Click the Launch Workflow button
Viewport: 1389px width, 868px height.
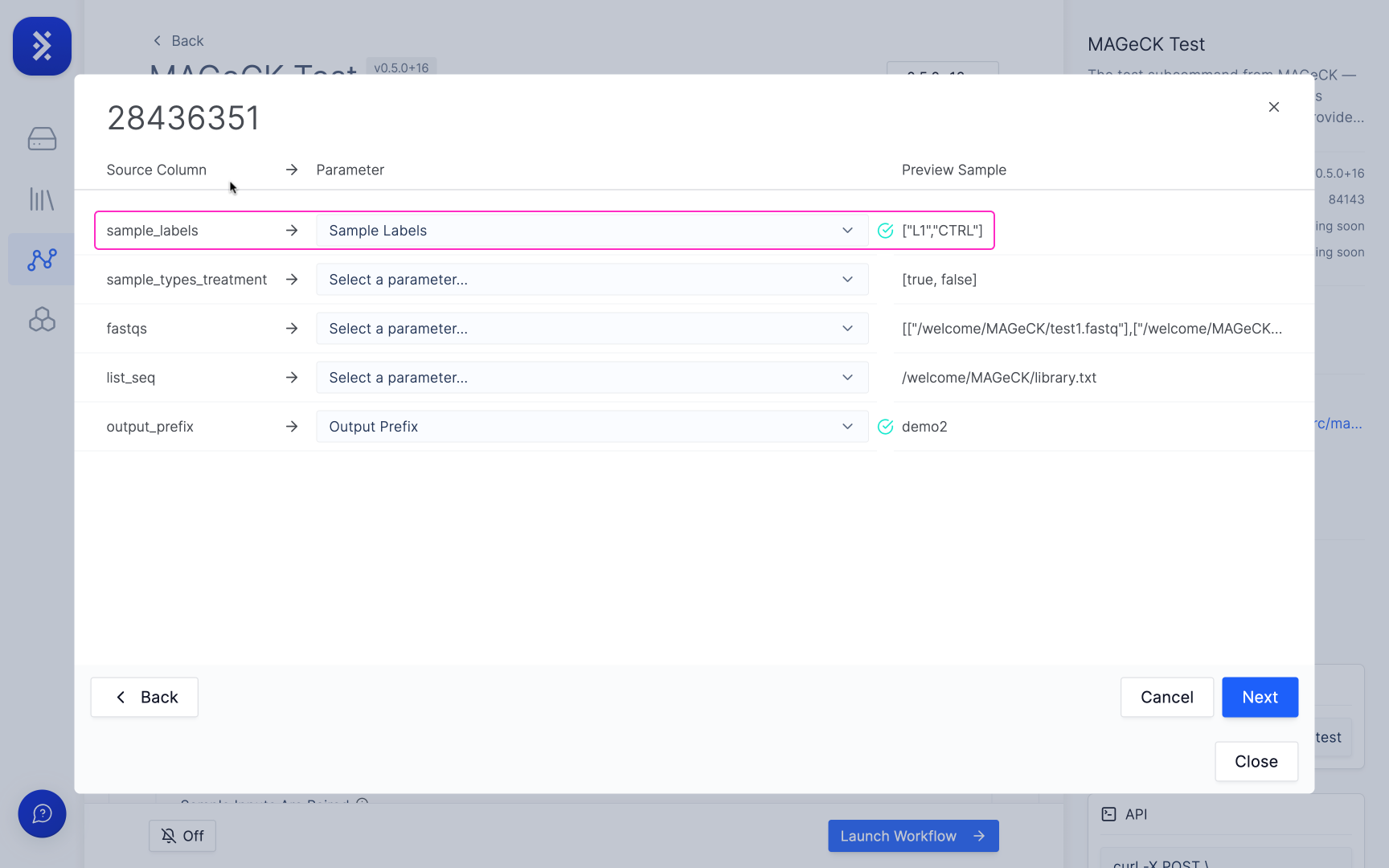pos(913,836)
